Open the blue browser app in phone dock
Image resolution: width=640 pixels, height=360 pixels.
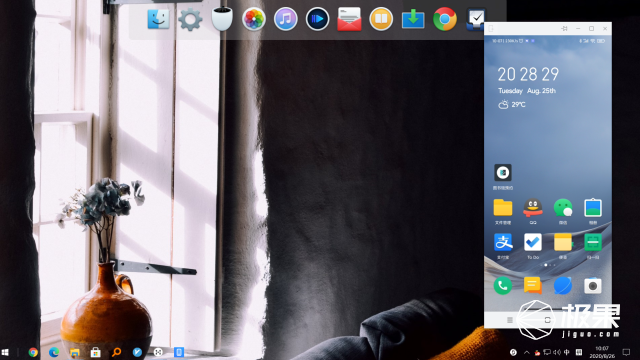(563, 286)
